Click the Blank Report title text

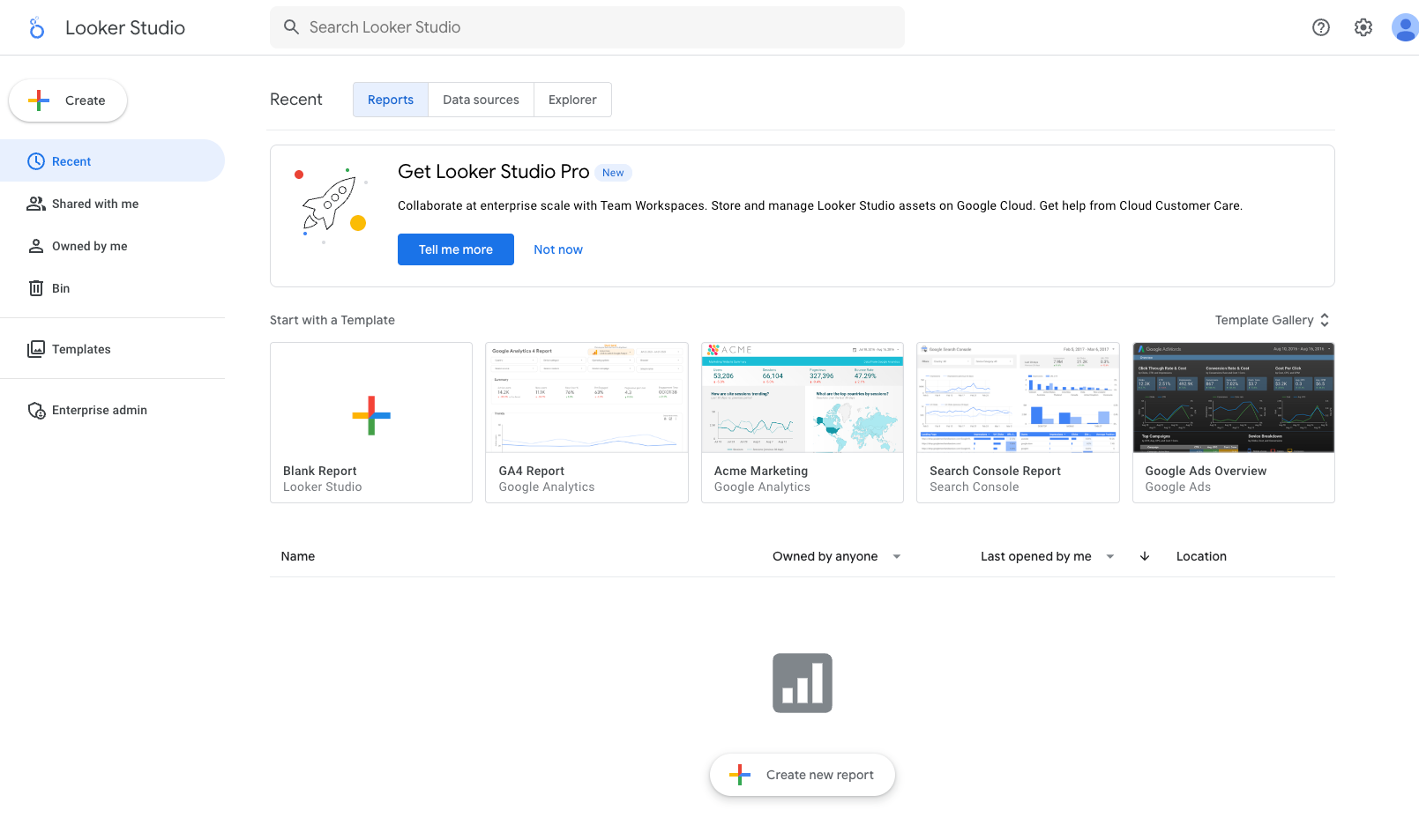point(320,471)
